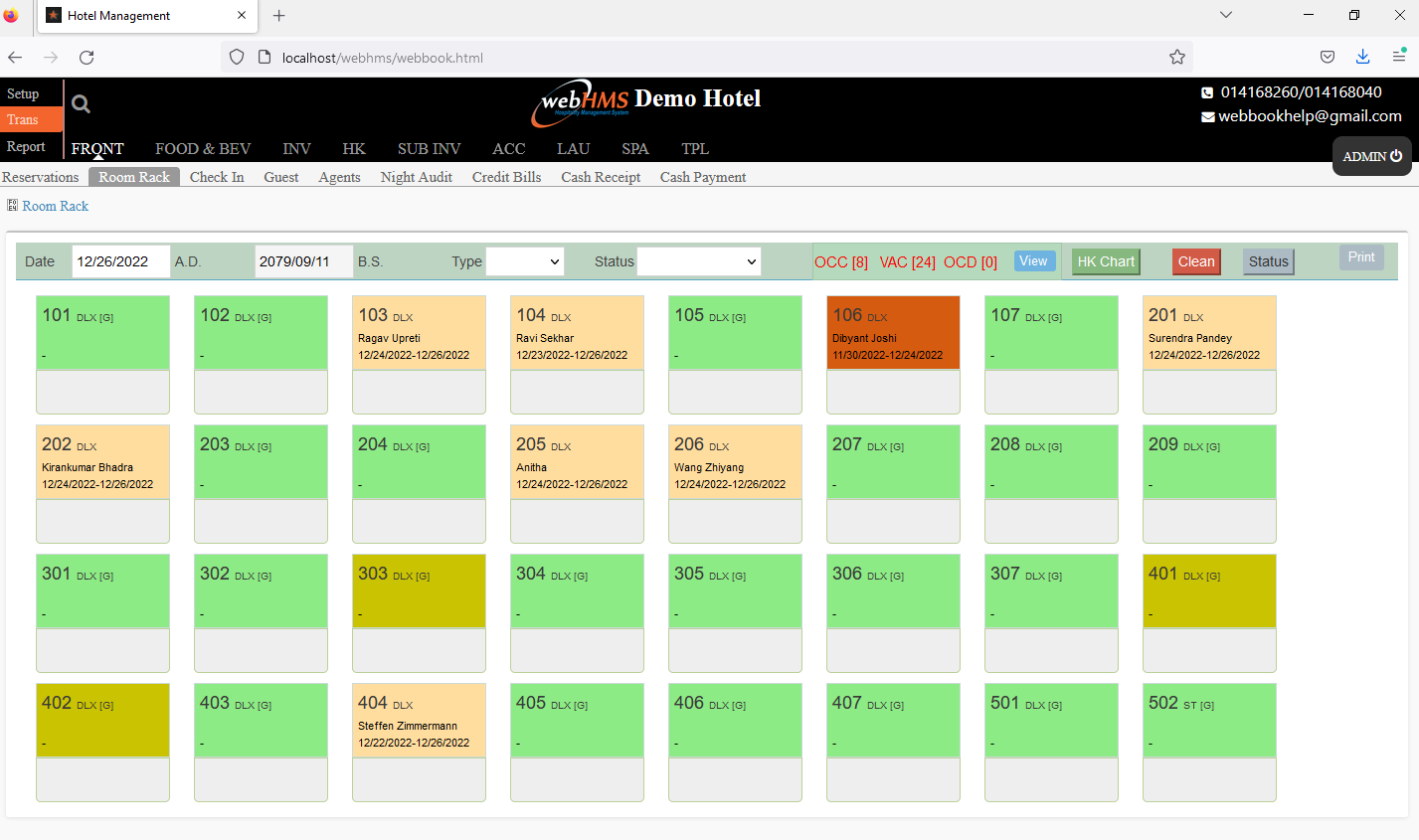Open the list all tabs chevron
Image resolution: width=1419 pixels, height=840 pixels.
point(1225,15)
